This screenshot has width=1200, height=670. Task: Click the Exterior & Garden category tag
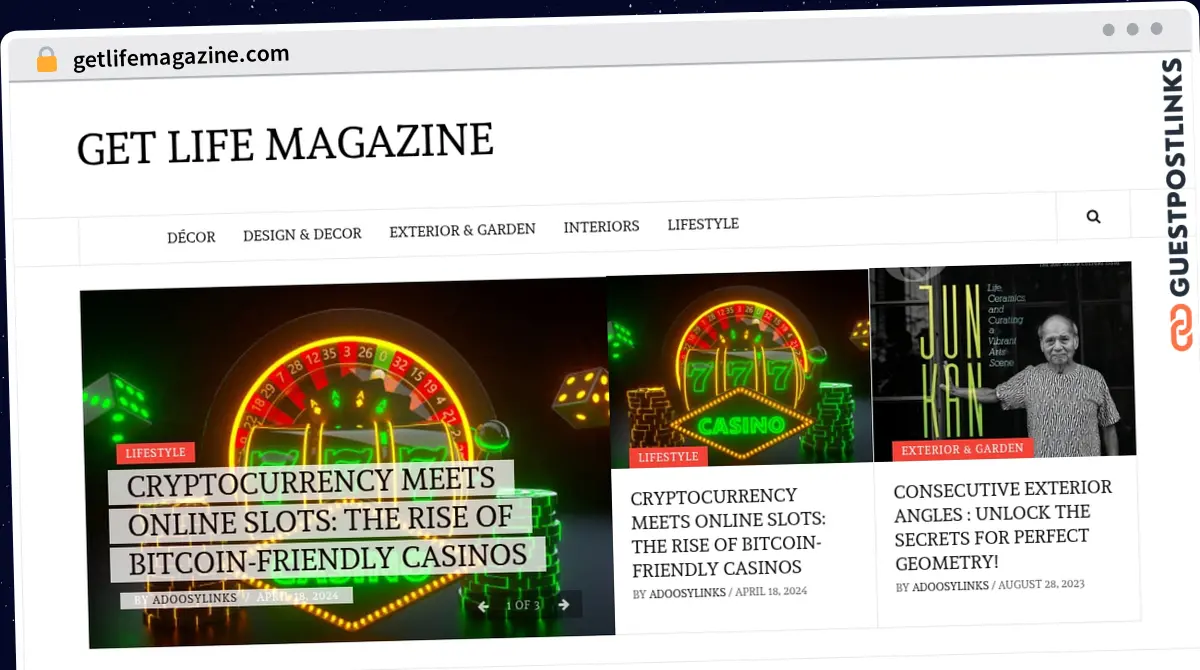[x=962, y=450]
